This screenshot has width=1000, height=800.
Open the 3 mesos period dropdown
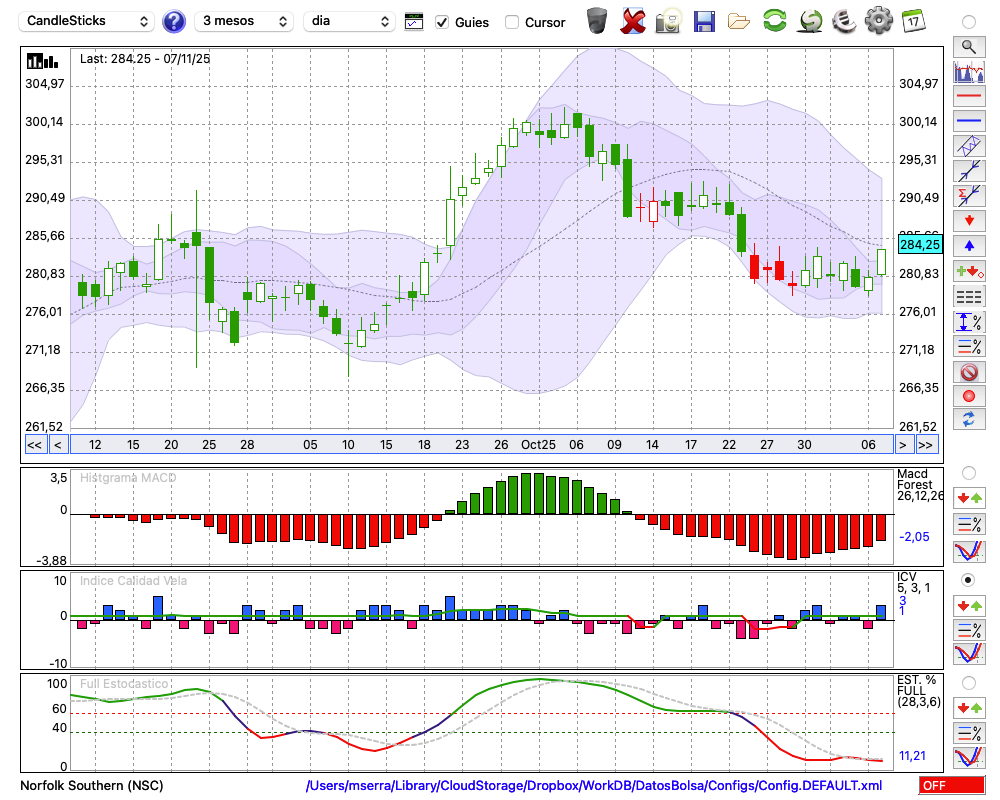[244, 21]
